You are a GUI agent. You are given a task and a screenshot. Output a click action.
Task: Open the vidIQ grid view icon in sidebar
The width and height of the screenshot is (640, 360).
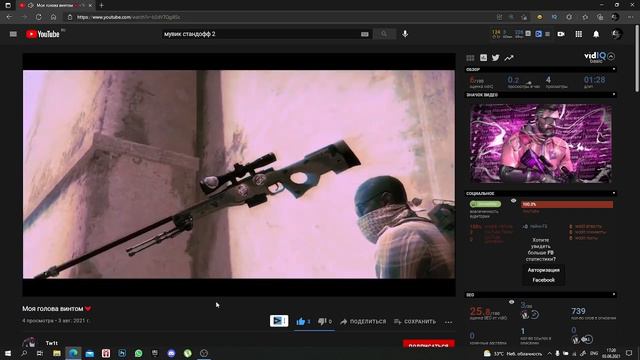[x=470, y=58]
